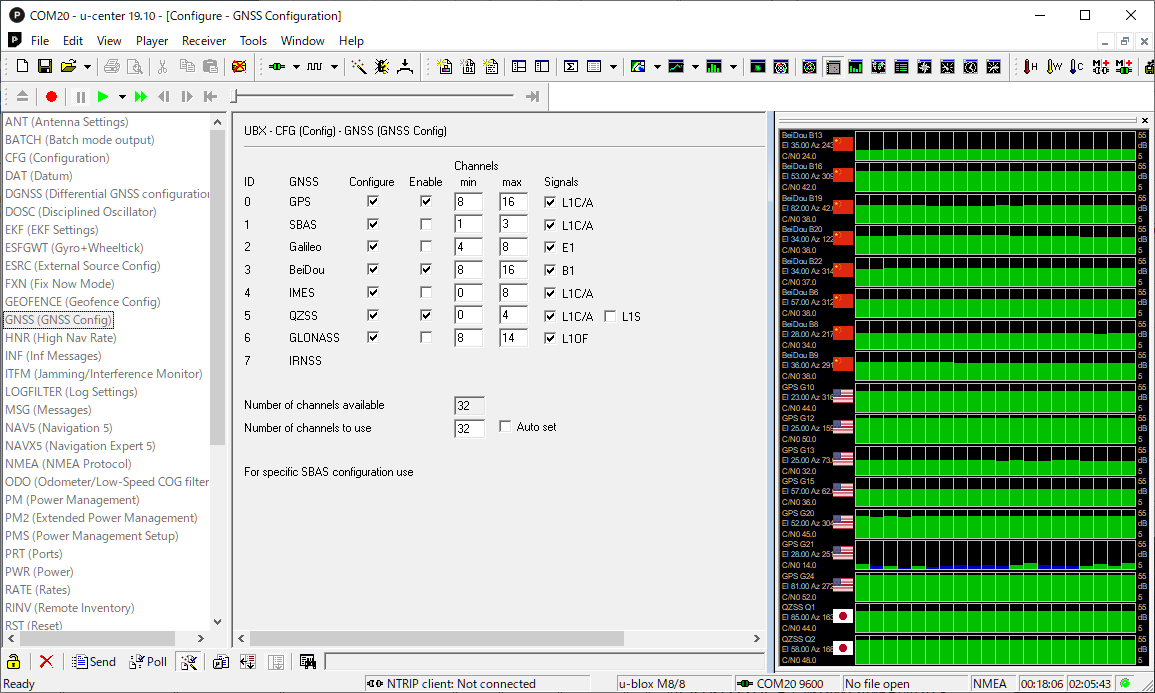The width and height of the screenshot is (1155, 693).
Task: Close the satellite level panel with X
Action: point(1145,120)
